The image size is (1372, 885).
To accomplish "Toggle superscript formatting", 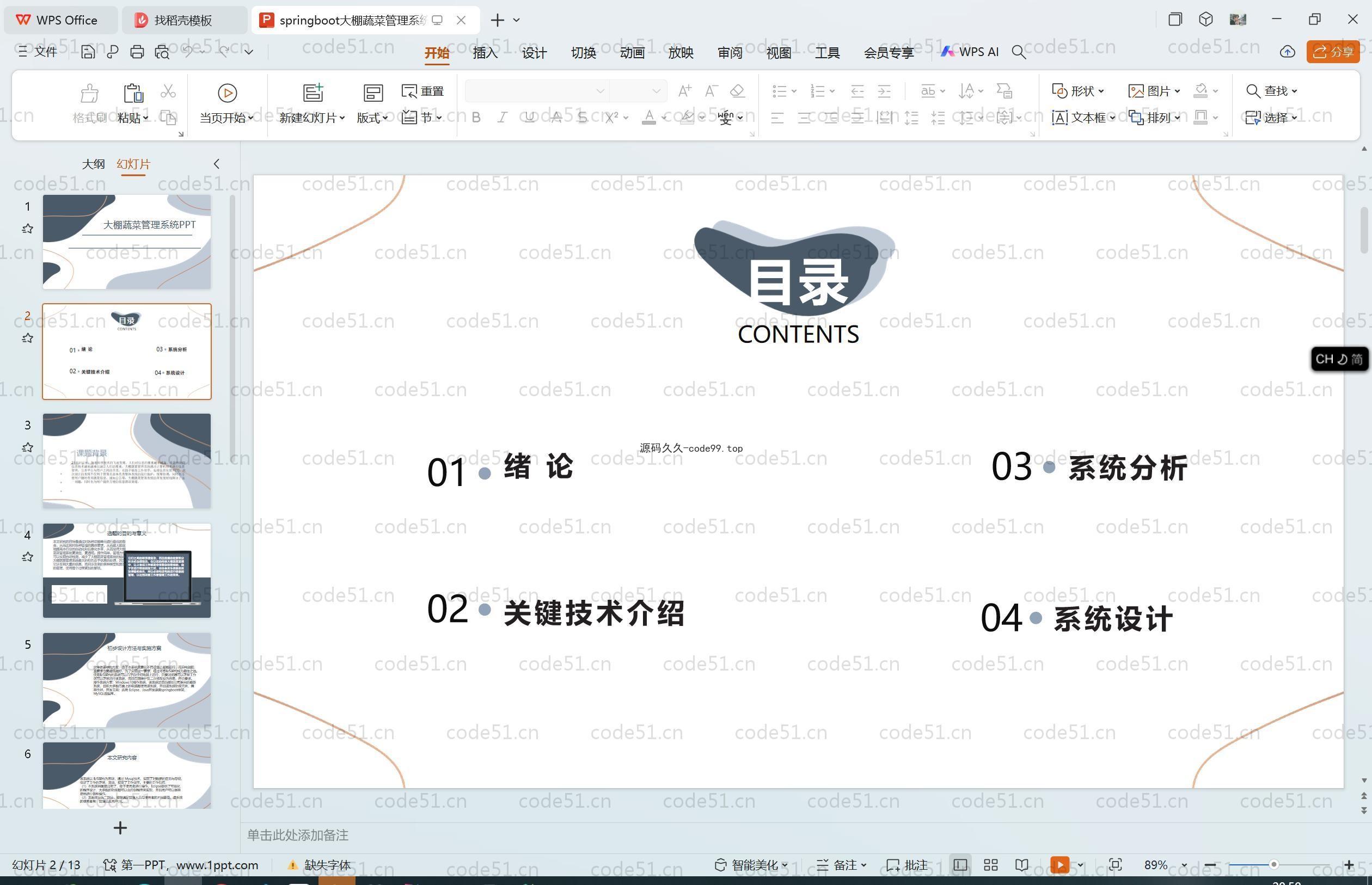I will [x=611, y=118].
